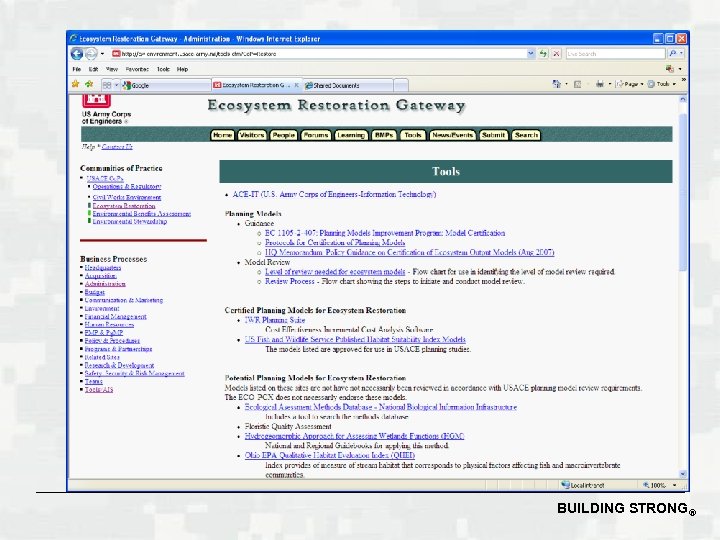Open Protocols for Certification of Planning Models link
The image size is (720, 540).
tap(335, 242)
